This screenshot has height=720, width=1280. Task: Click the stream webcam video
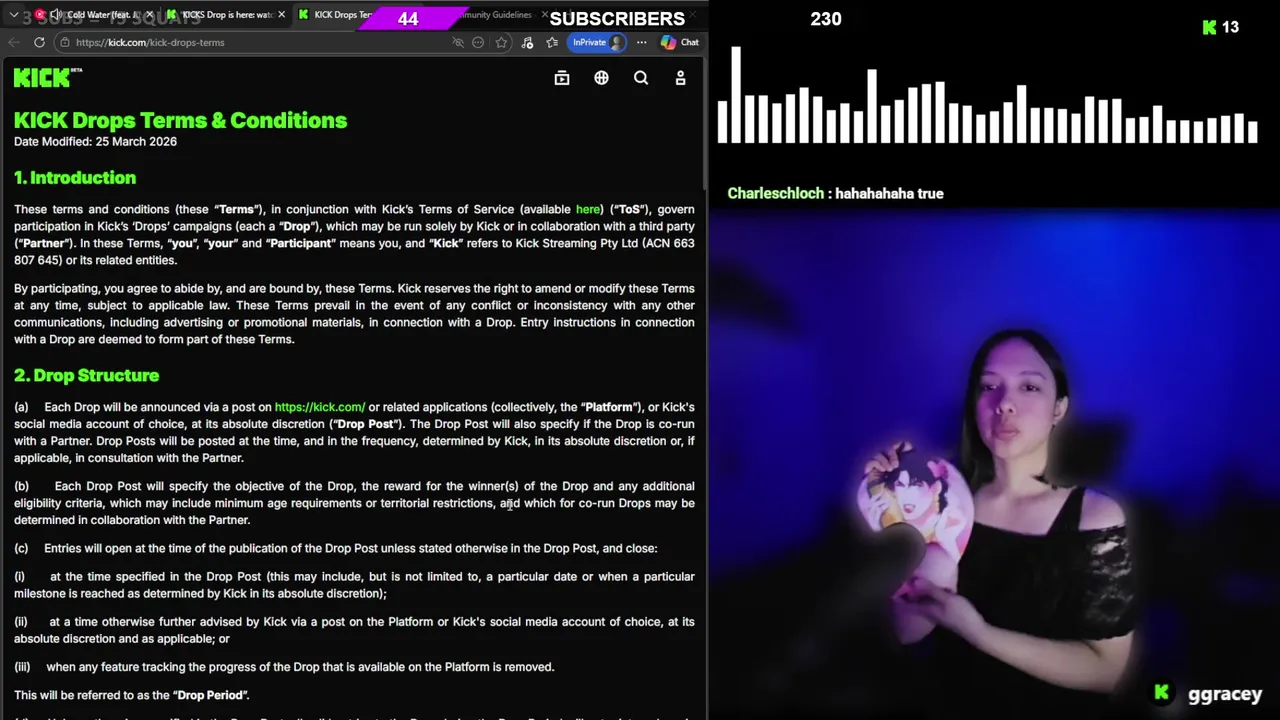[995, 465]
